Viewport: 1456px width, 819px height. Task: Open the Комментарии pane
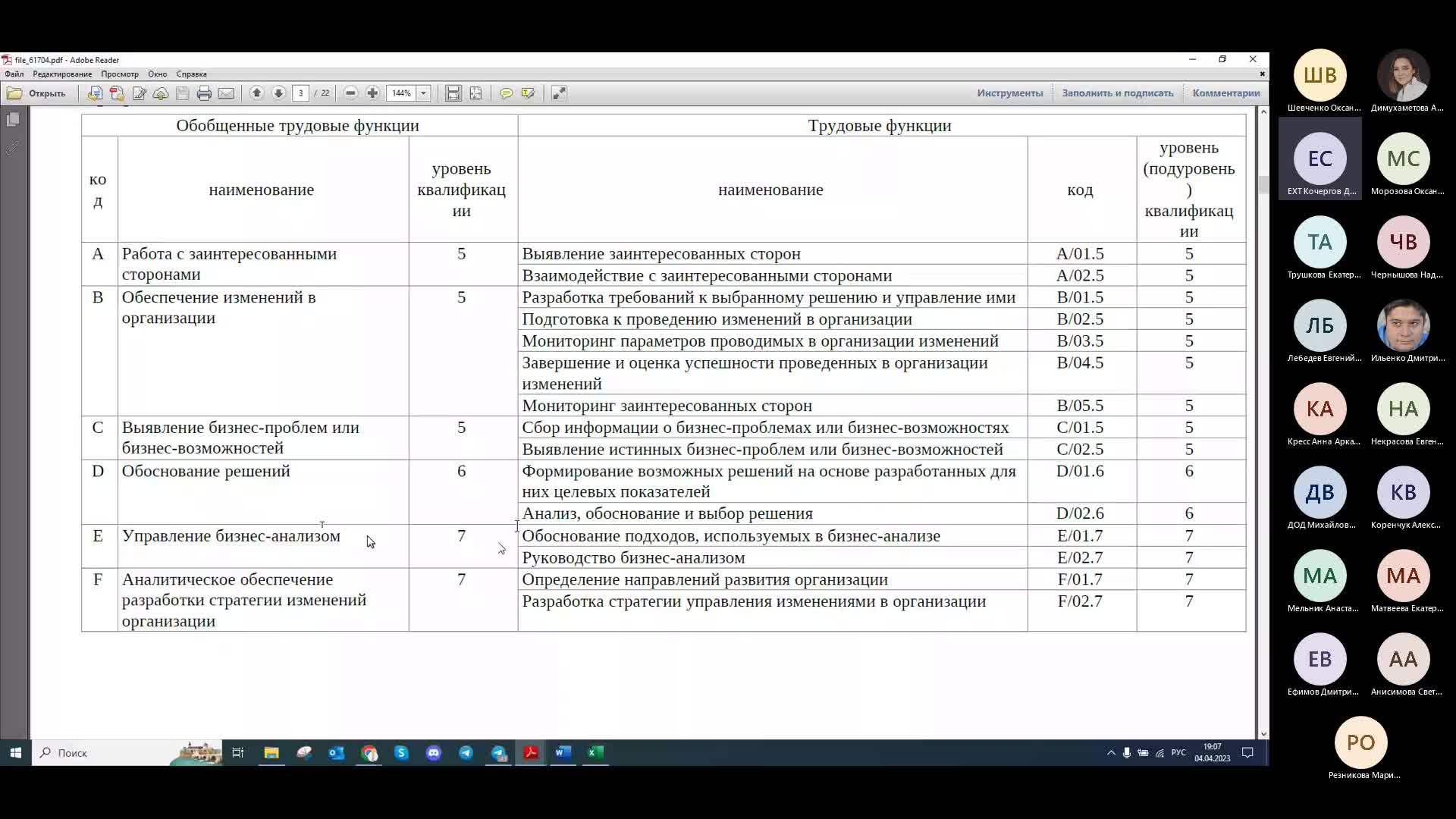tap(1225, 93)
